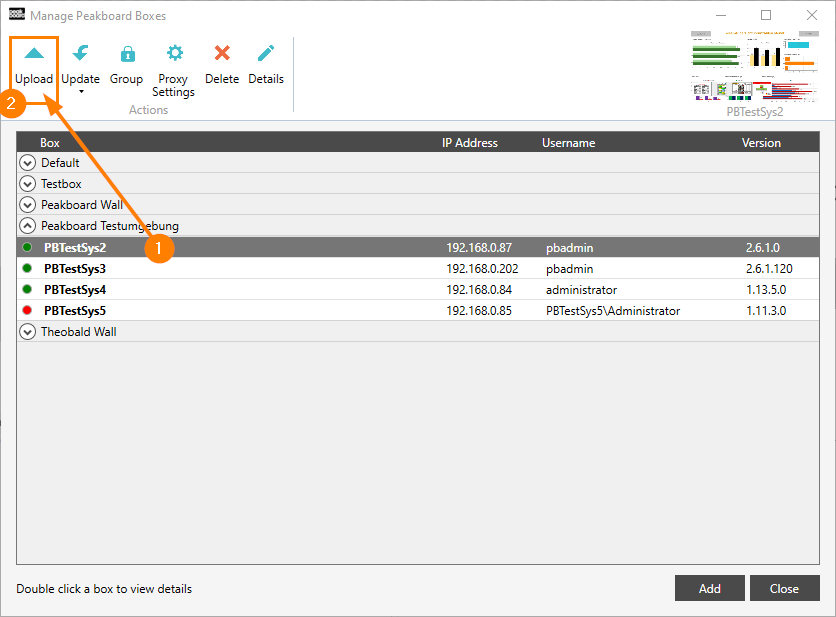Click the IP Address column header
Image resolution: width=836 pixels, height=617 pixels.
tap(470, 143)
